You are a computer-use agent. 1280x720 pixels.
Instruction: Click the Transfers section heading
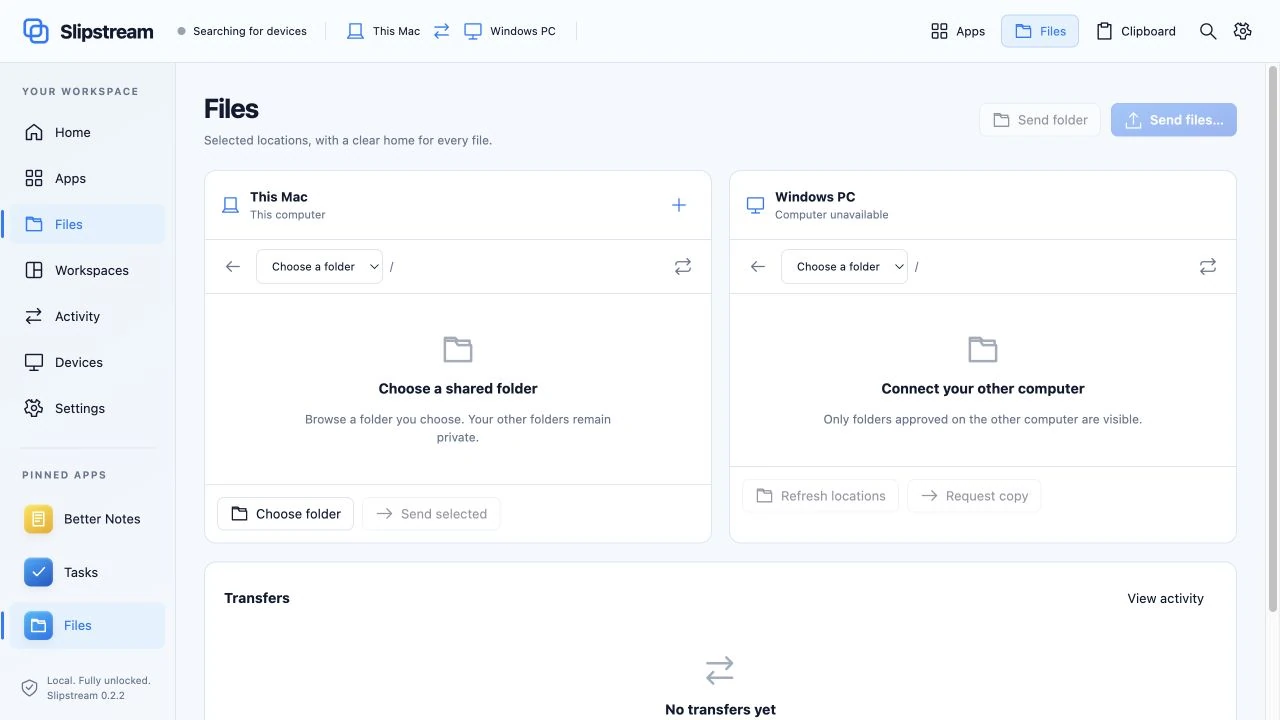pos(257,598)
